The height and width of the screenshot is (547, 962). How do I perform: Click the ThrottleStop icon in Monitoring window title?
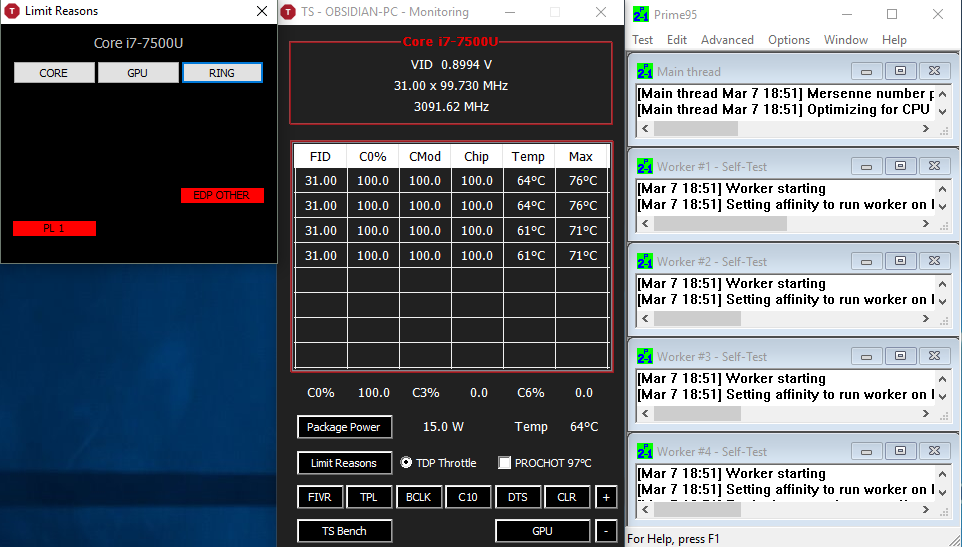pyautogui.click(x=289, y=12)
